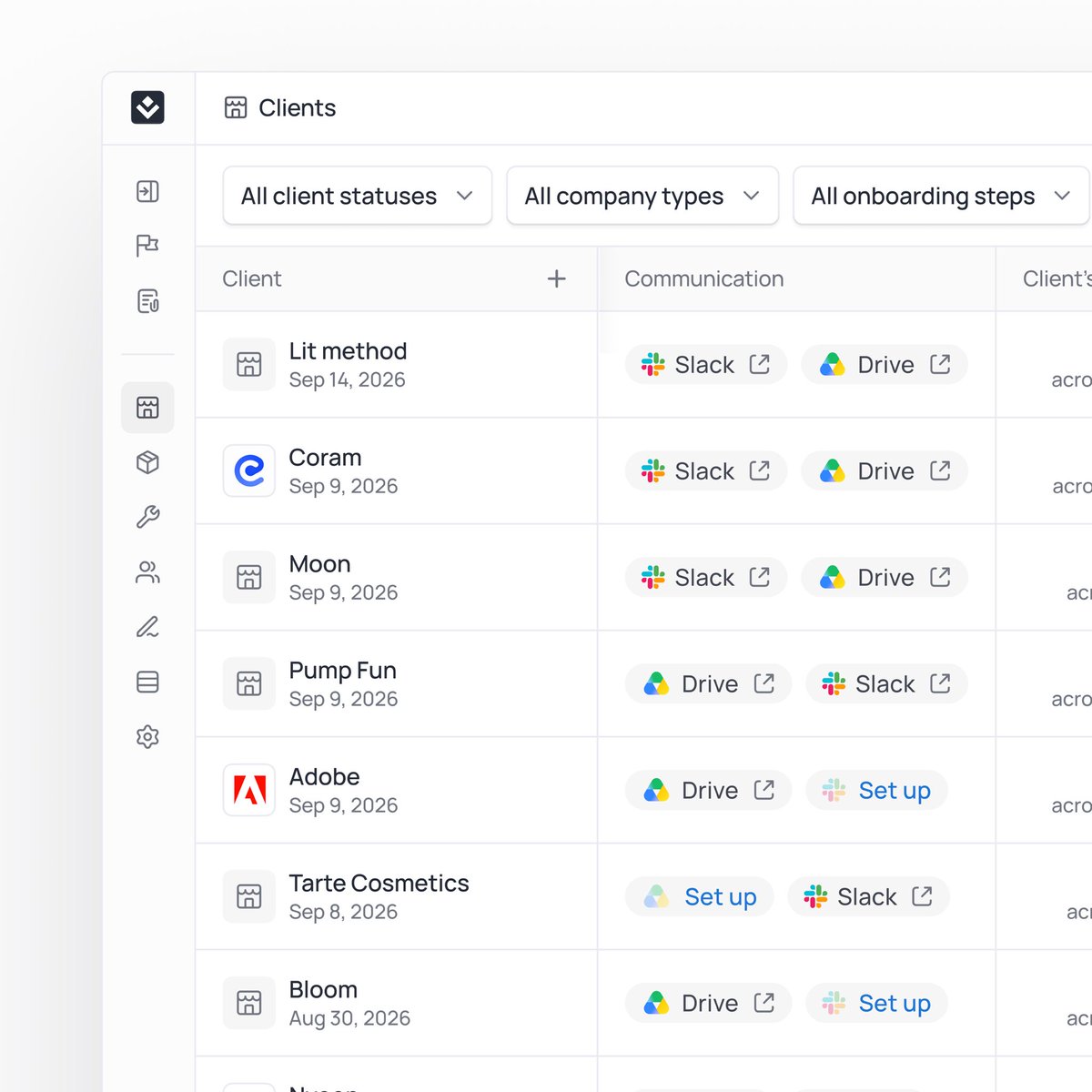Select the Moon client name
Image resolution: width=1092 pixels, height=1092 pixels.
[319, 564]
